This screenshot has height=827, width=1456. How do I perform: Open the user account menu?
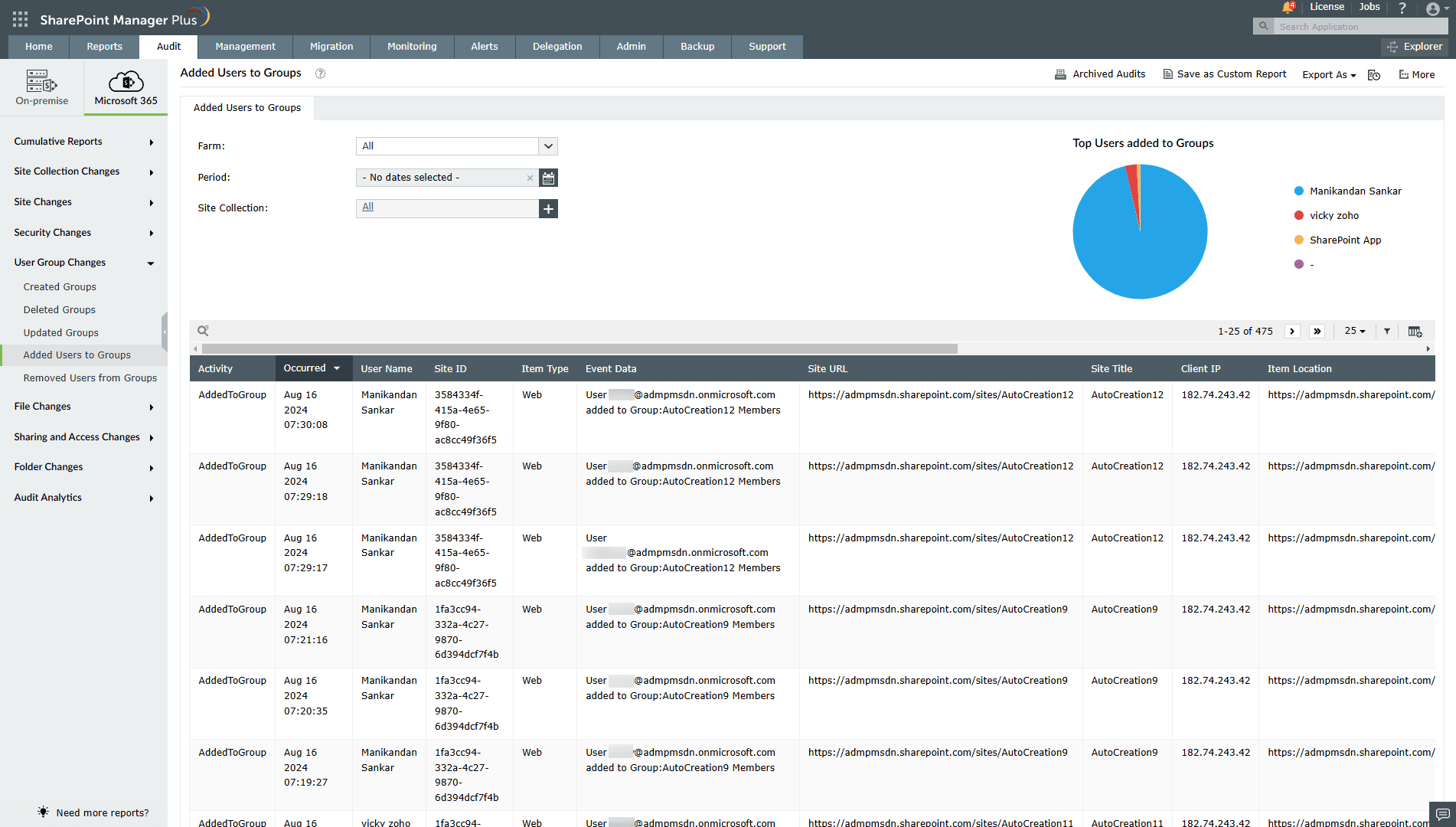point(1436,8)
